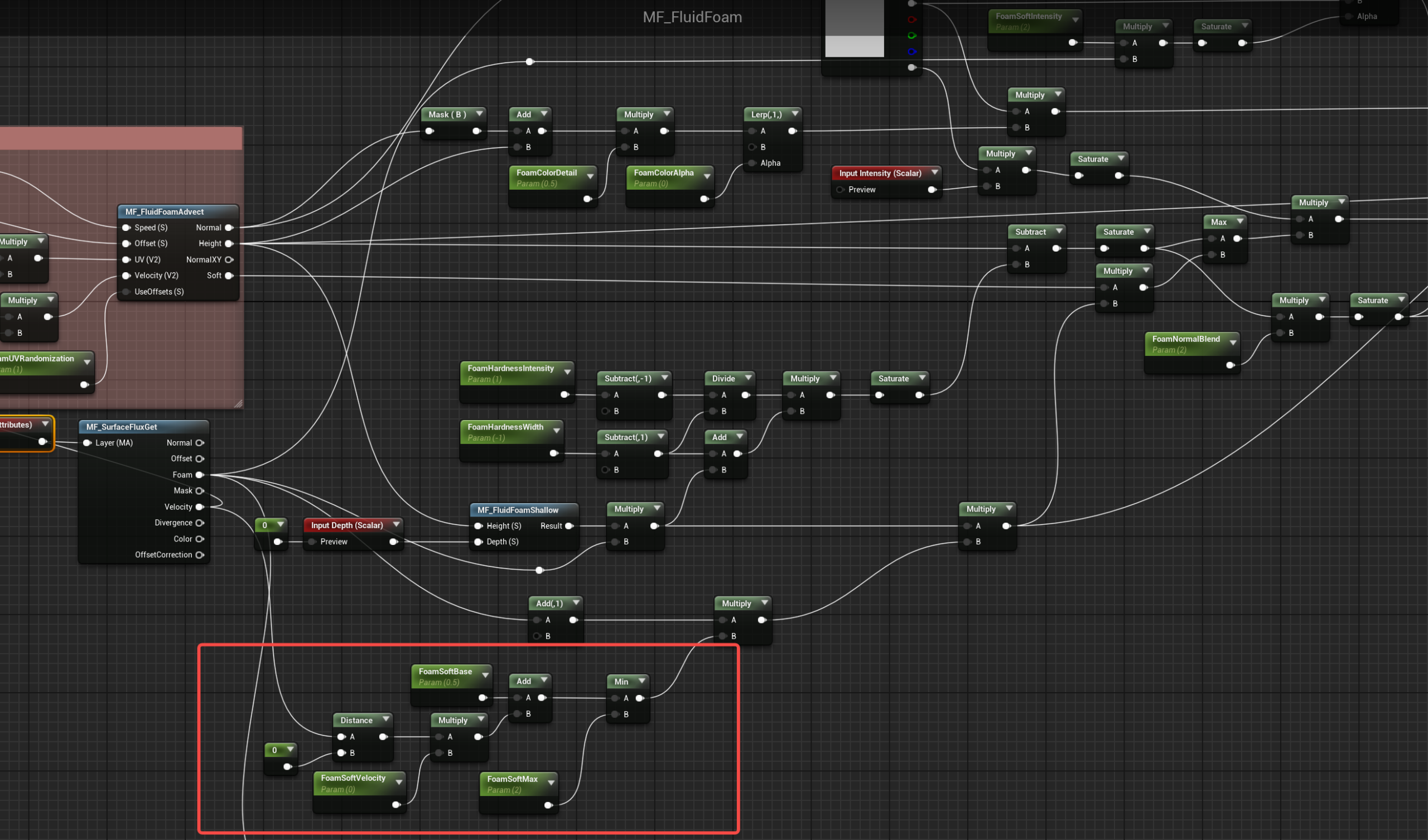Select the pink comment box header bar

coord(120,138)
